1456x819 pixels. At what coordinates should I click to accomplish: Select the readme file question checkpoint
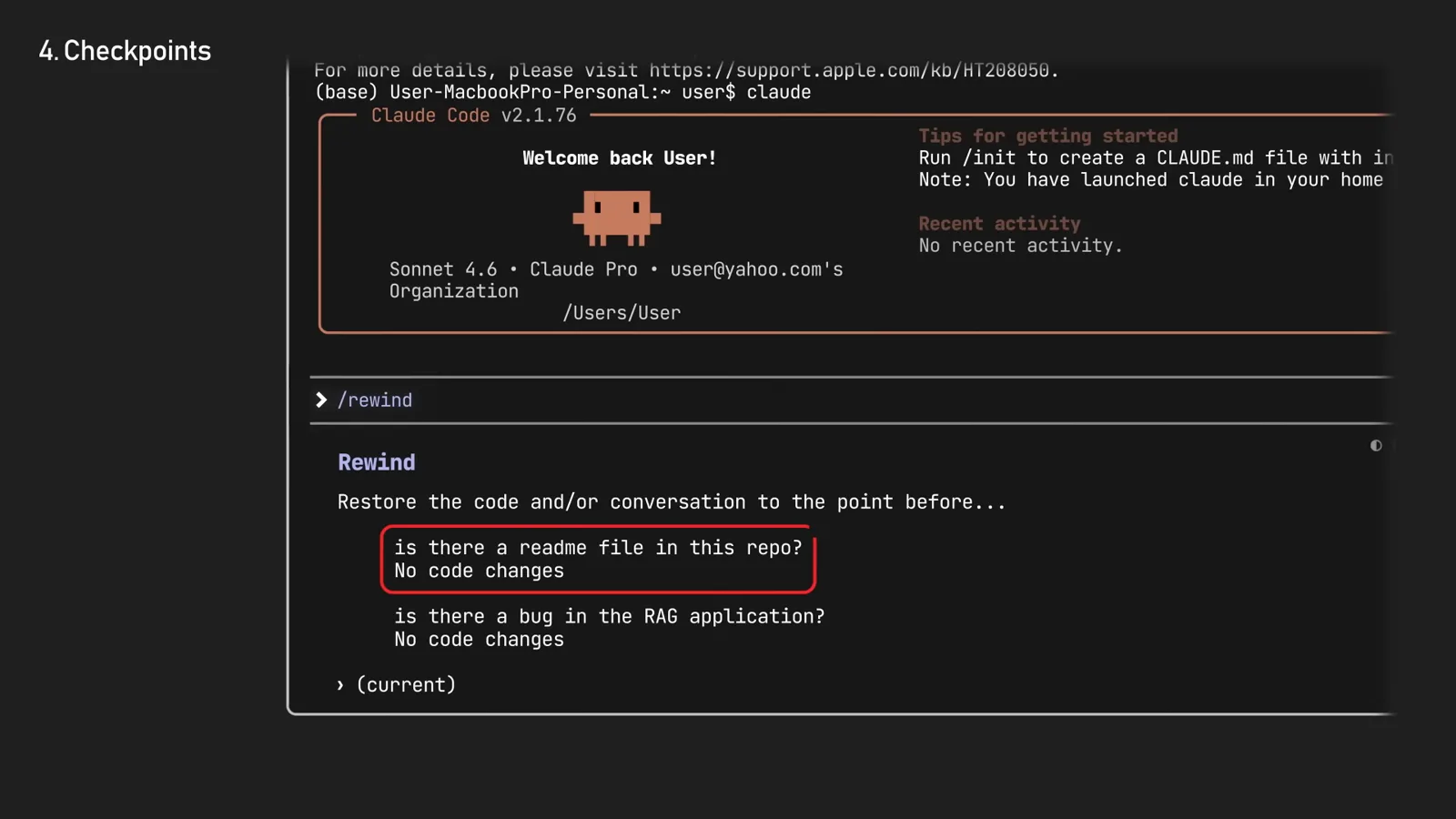coord(598,560)
